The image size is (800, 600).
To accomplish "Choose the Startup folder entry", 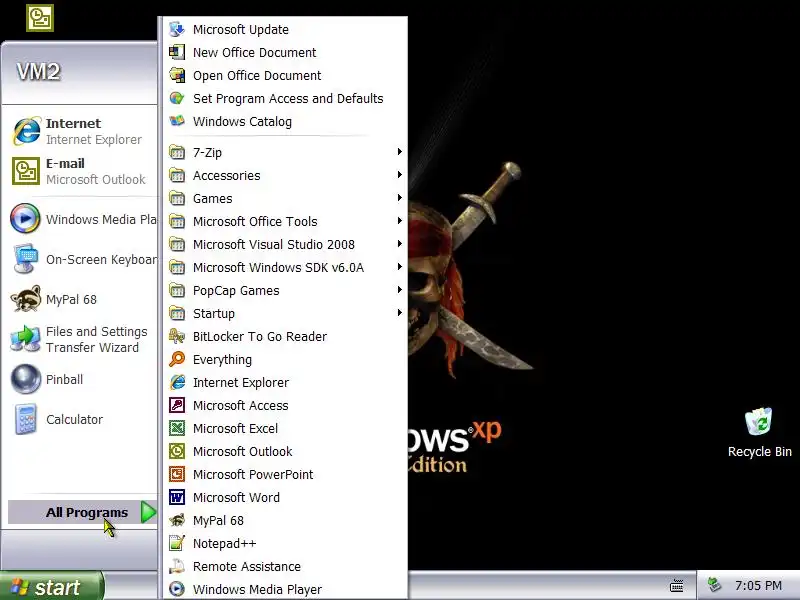I will pos(286,313).
